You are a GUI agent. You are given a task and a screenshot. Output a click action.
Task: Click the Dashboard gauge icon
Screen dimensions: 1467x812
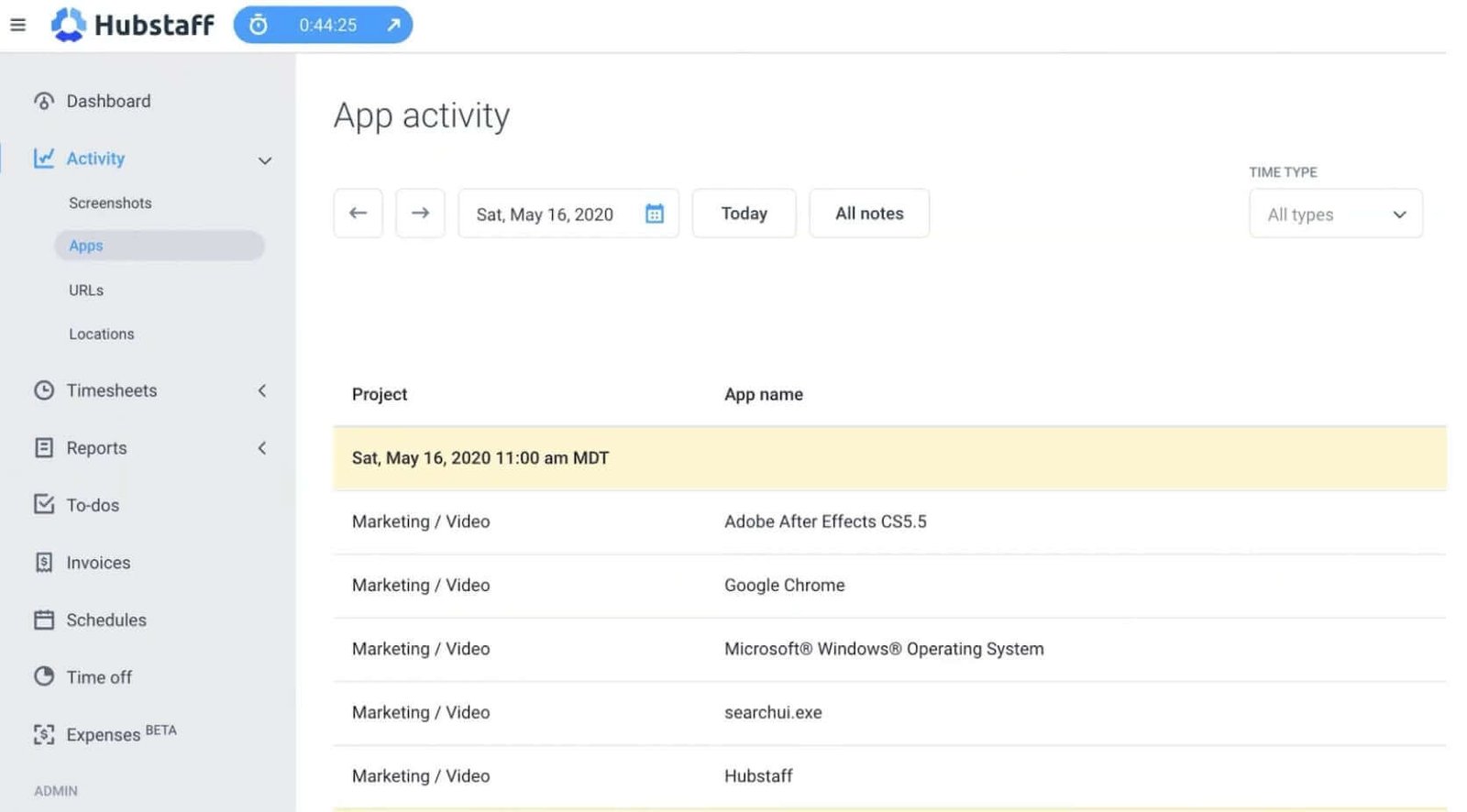[44, 101]
